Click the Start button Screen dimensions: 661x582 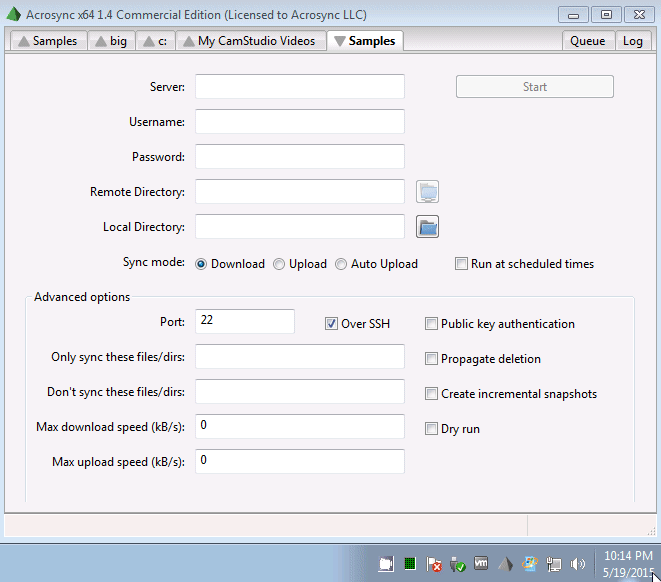click(535, 87)
